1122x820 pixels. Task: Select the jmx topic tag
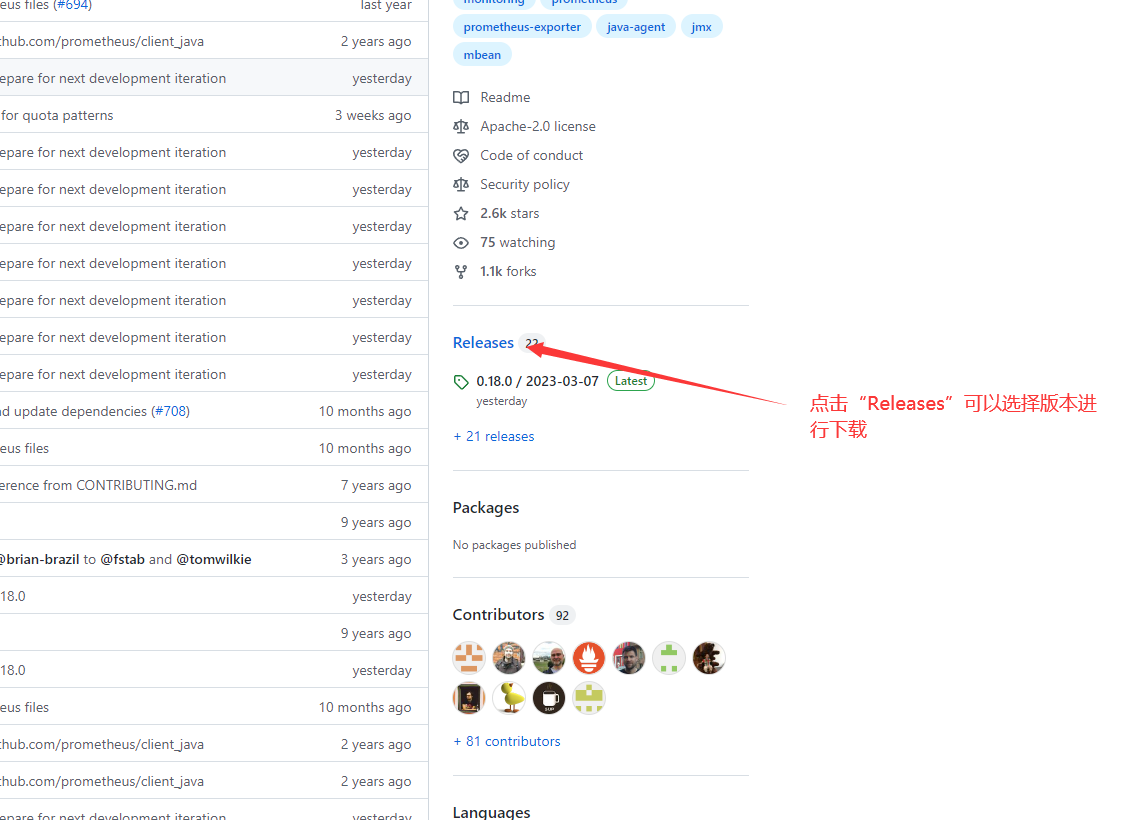click(701, 27)
